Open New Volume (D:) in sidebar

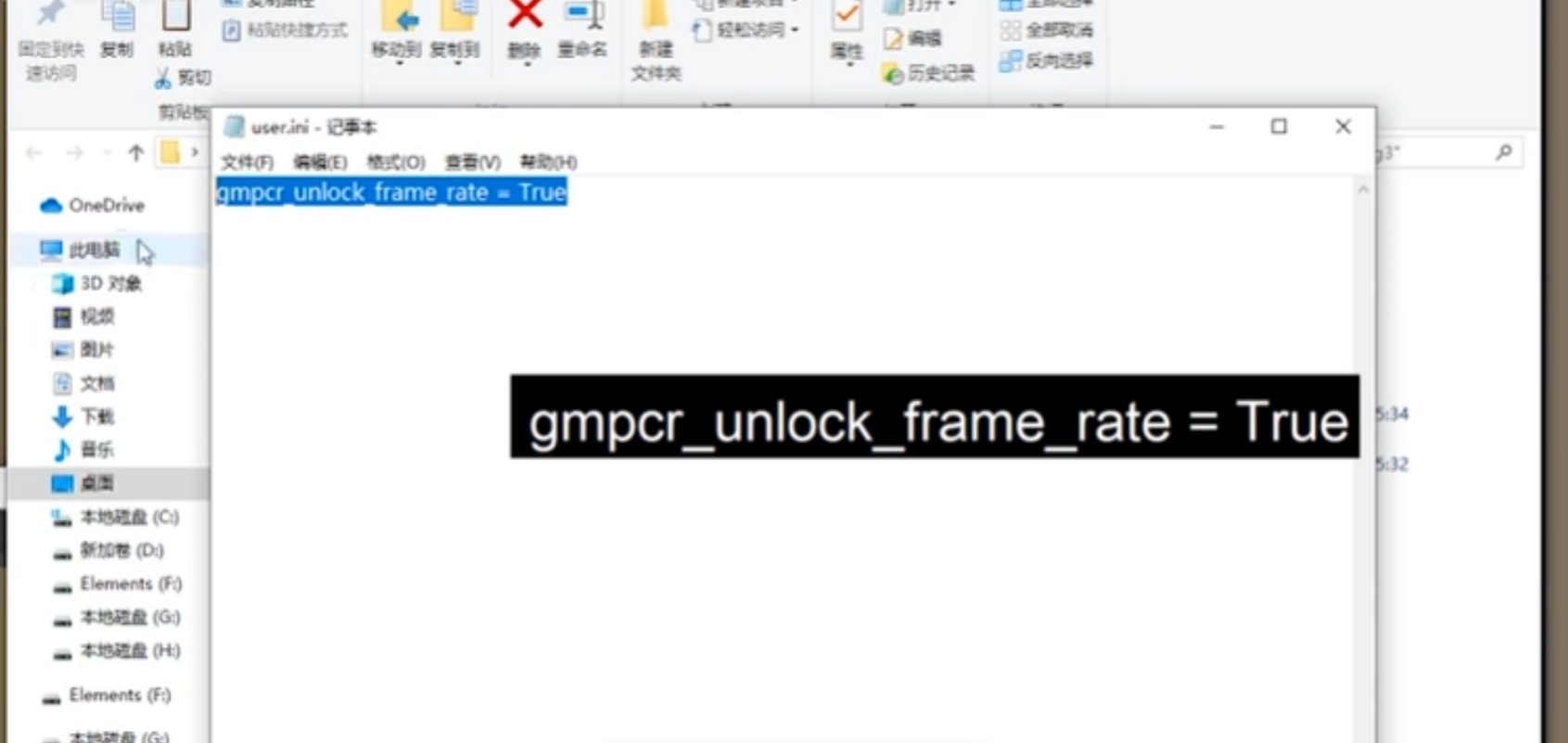click(108, 550)
